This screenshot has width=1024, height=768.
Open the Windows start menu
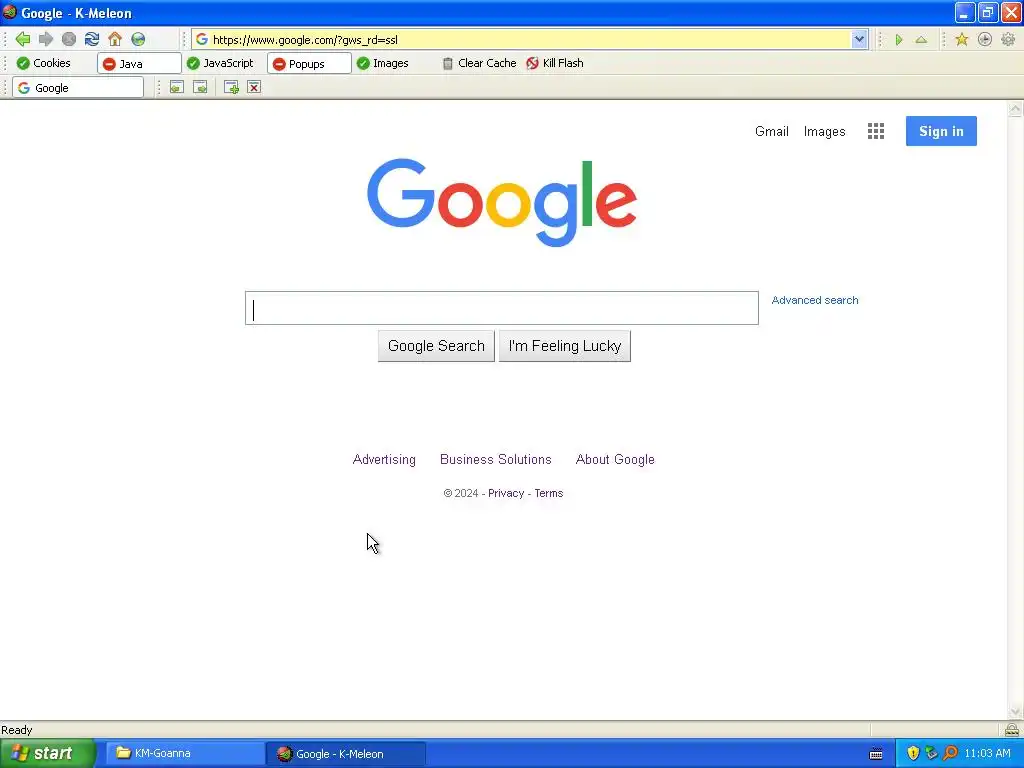pos(47,754)
